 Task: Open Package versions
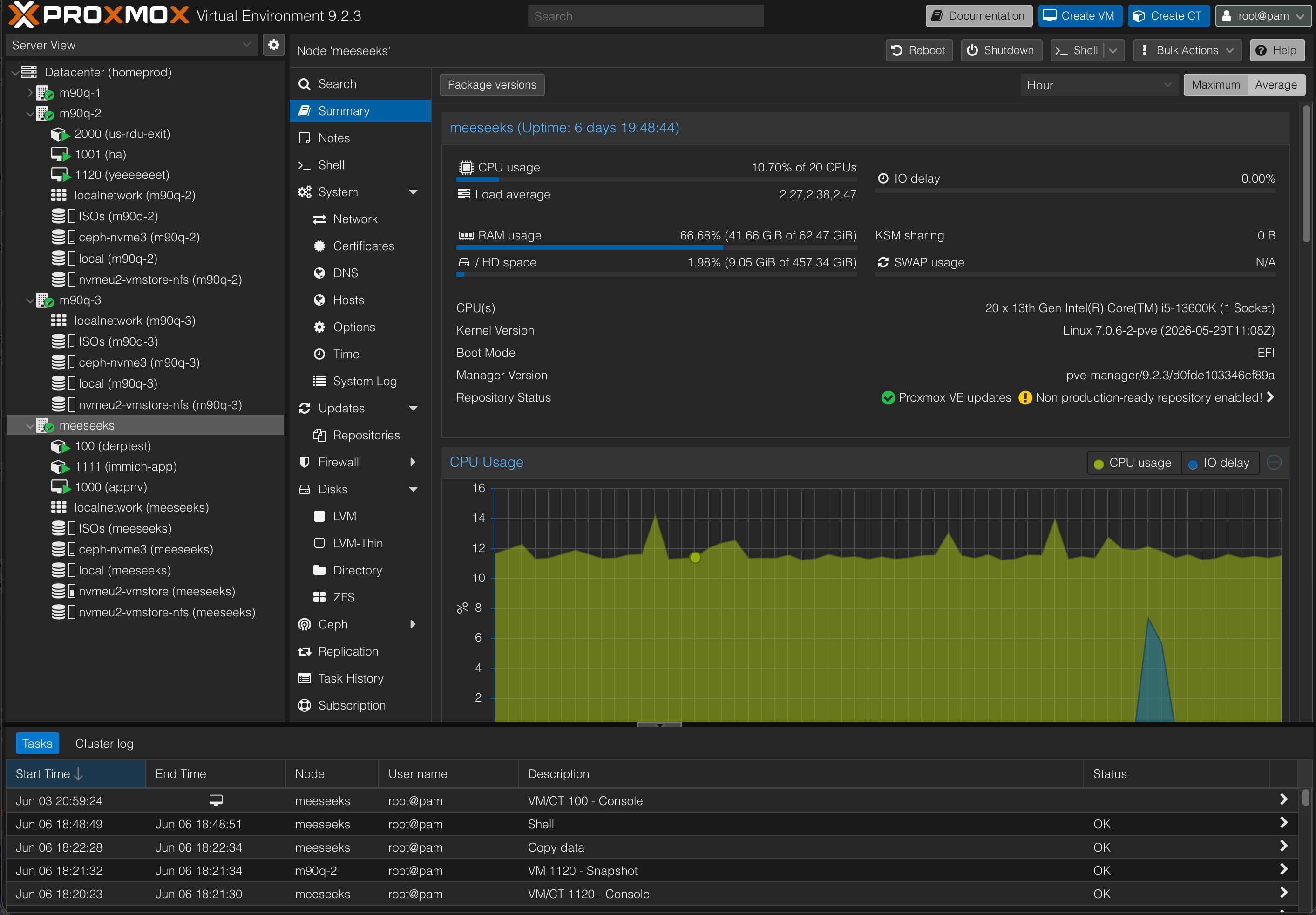492,85
